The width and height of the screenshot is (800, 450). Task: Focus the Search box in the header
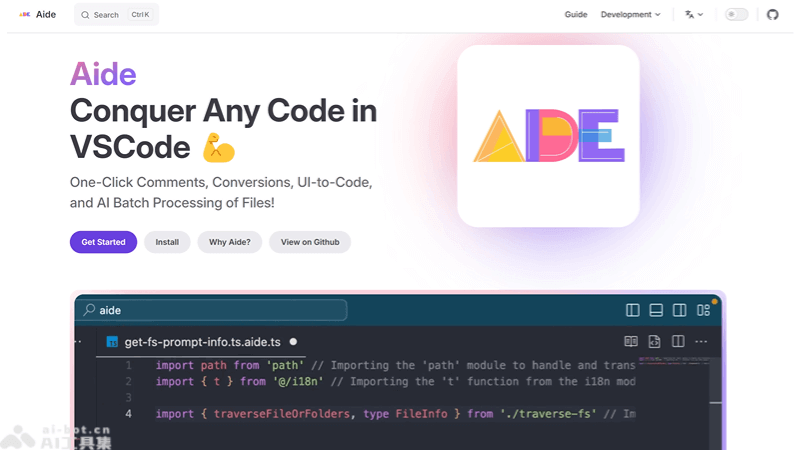(116, 15)
